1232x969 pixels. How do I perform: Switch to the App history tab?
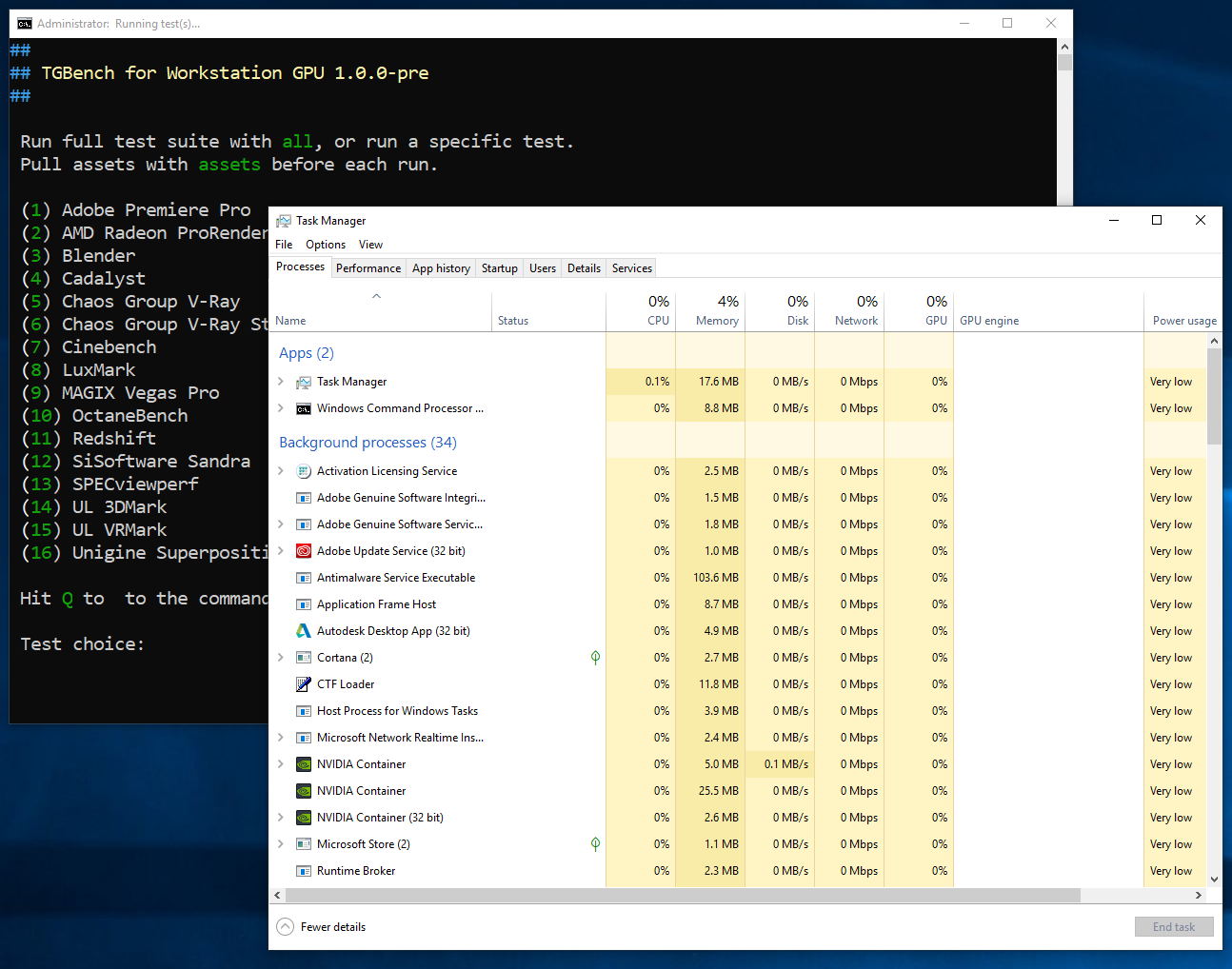(441, 268)
